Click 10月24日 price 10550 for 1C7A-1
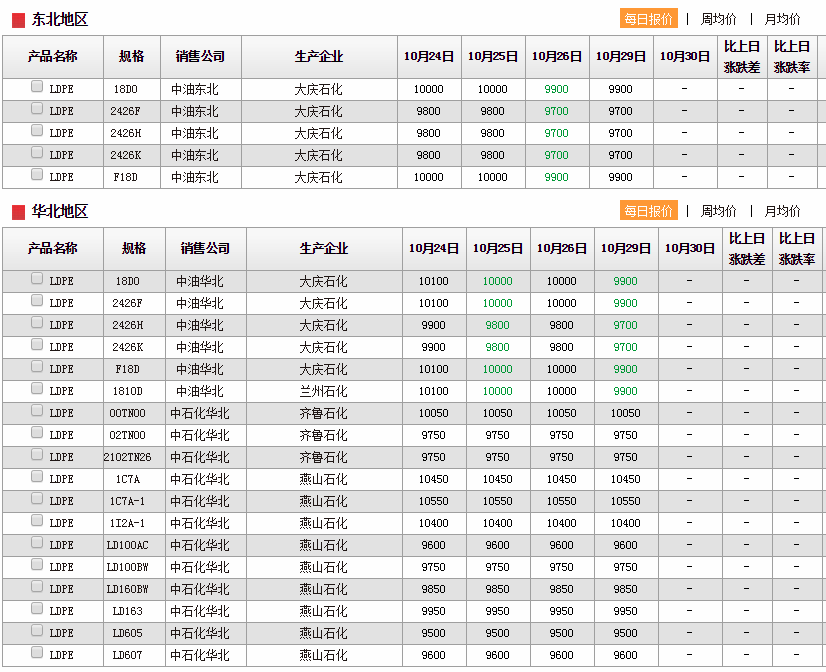The image size is (826, 672). click(434, 501)
